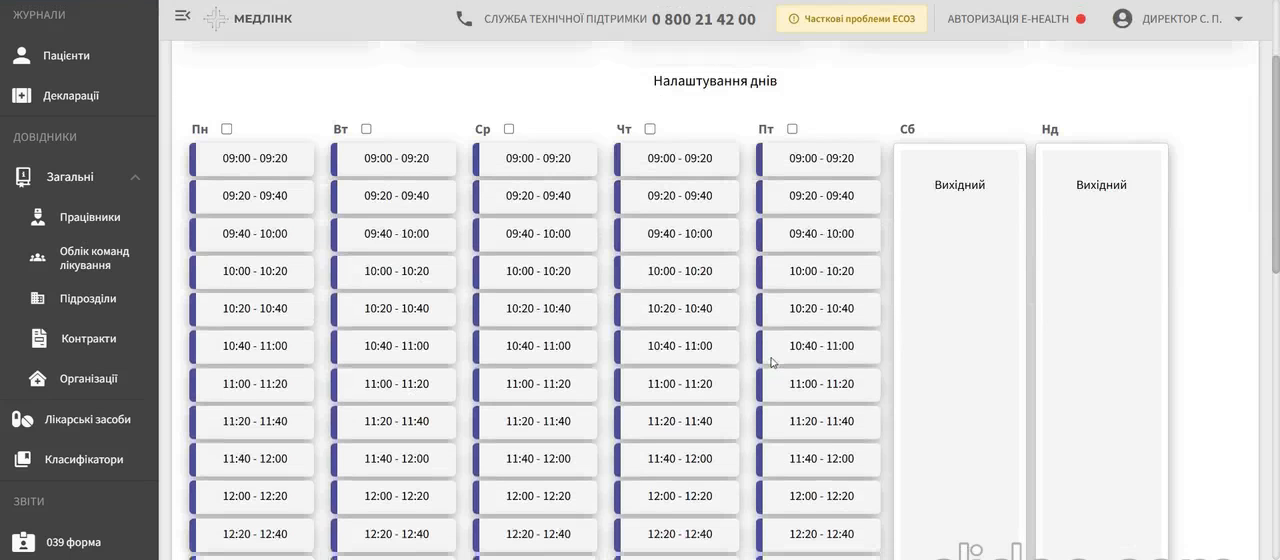
Task: Click the Лікарські засоби pill icon
Action: (22, 419)
